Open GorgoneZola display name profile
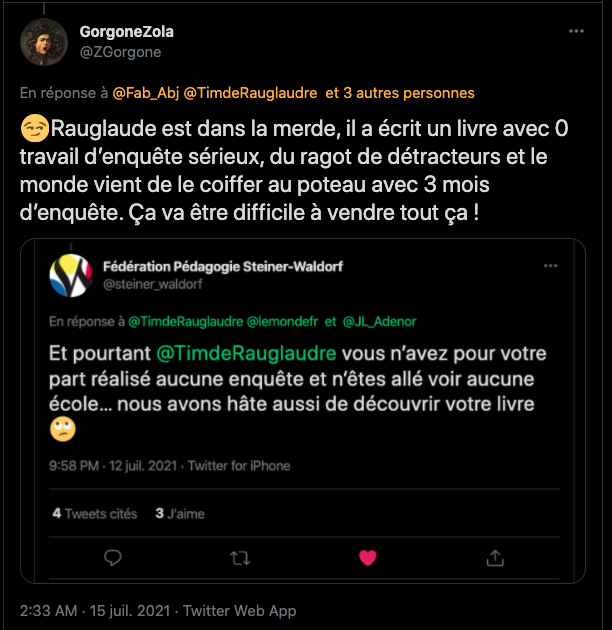The image size is (612, 630). click(x=126, y=32)
